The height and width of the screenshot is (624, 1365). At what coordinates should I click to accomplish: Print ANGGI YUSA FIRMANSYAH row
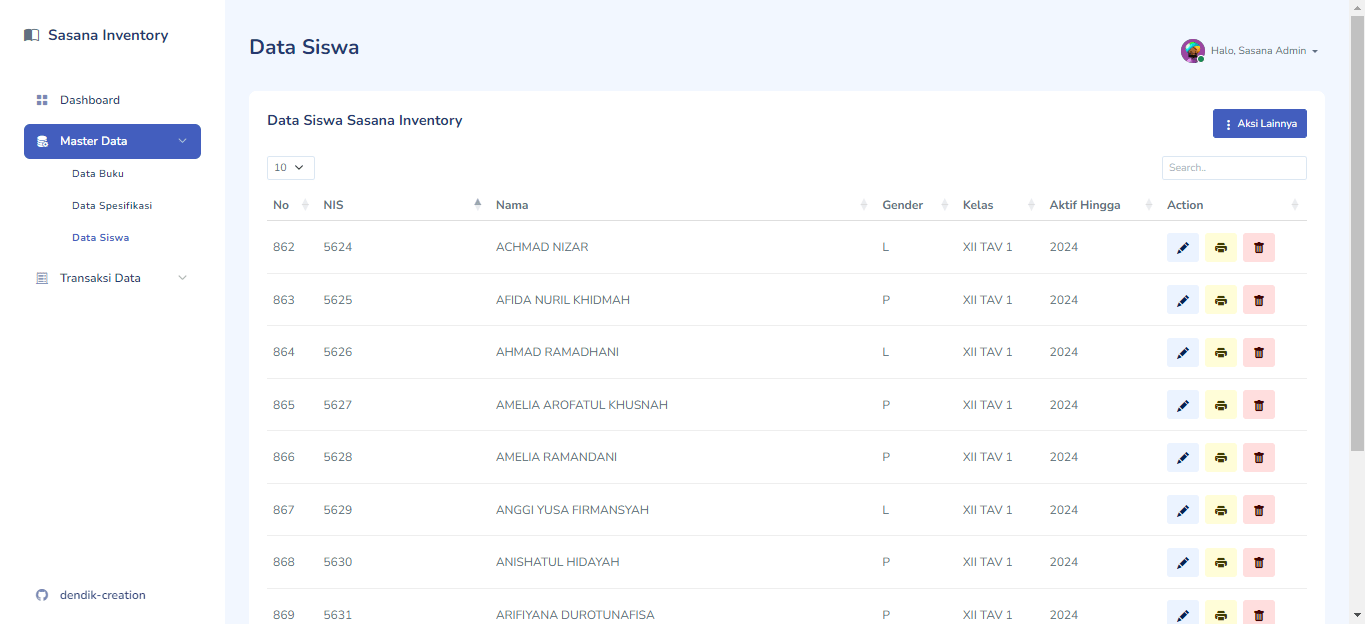click(1221, 510)
